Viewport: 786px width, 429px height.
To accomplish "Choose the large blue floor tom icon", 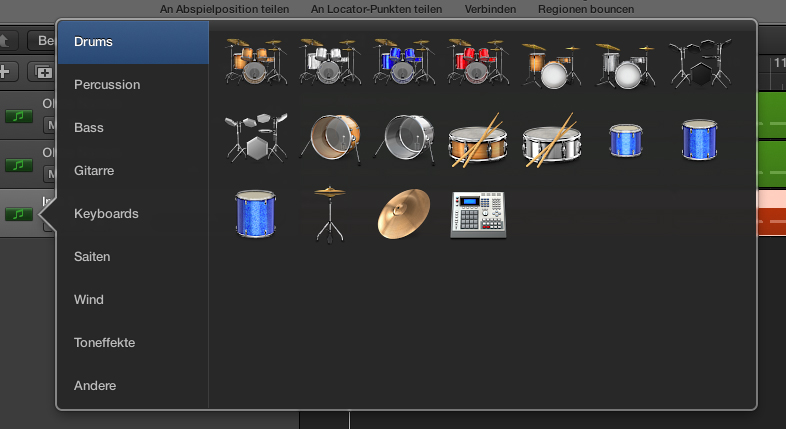I will coord(256,212).
